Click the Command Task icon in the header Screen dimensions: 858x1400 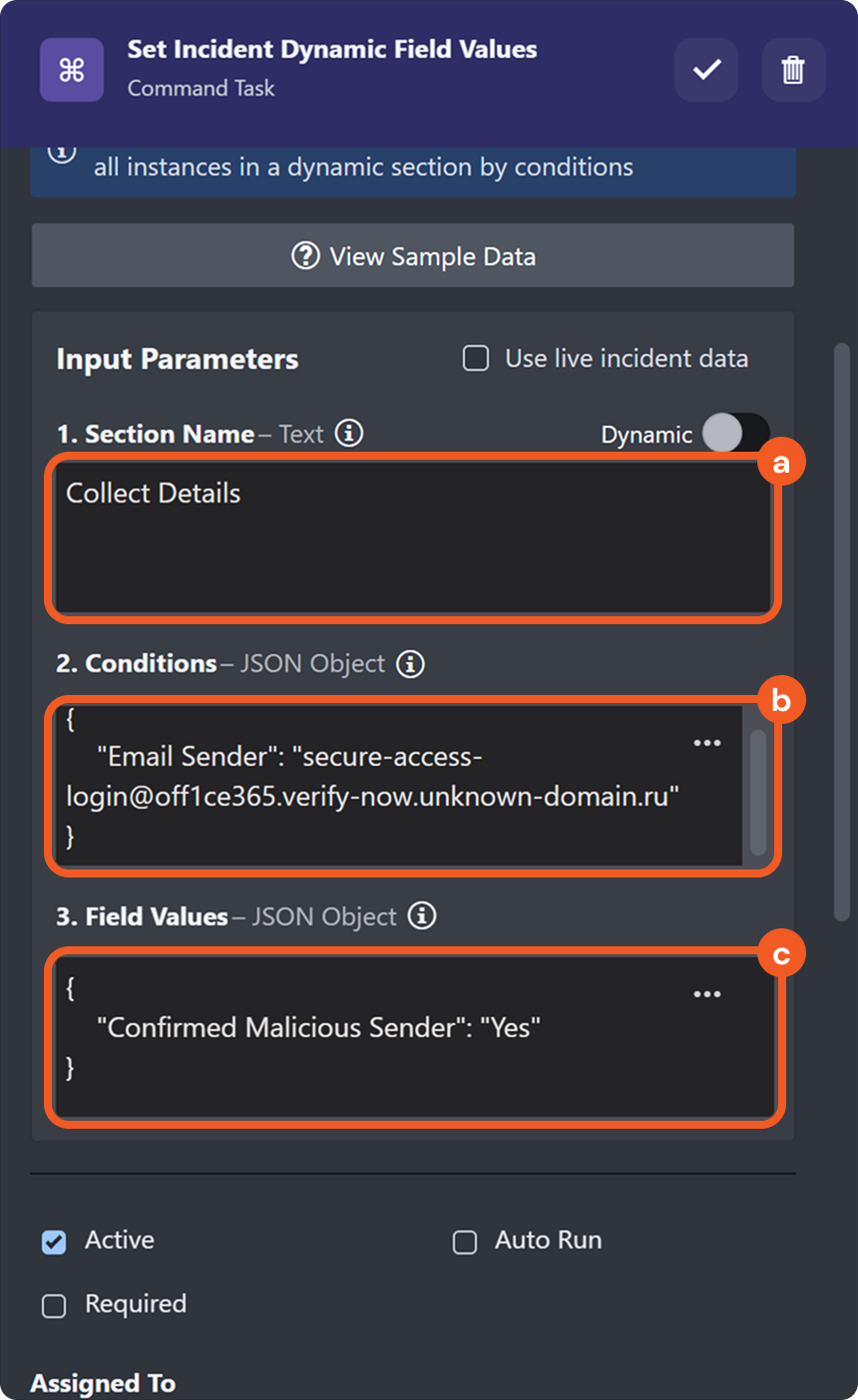71,70
